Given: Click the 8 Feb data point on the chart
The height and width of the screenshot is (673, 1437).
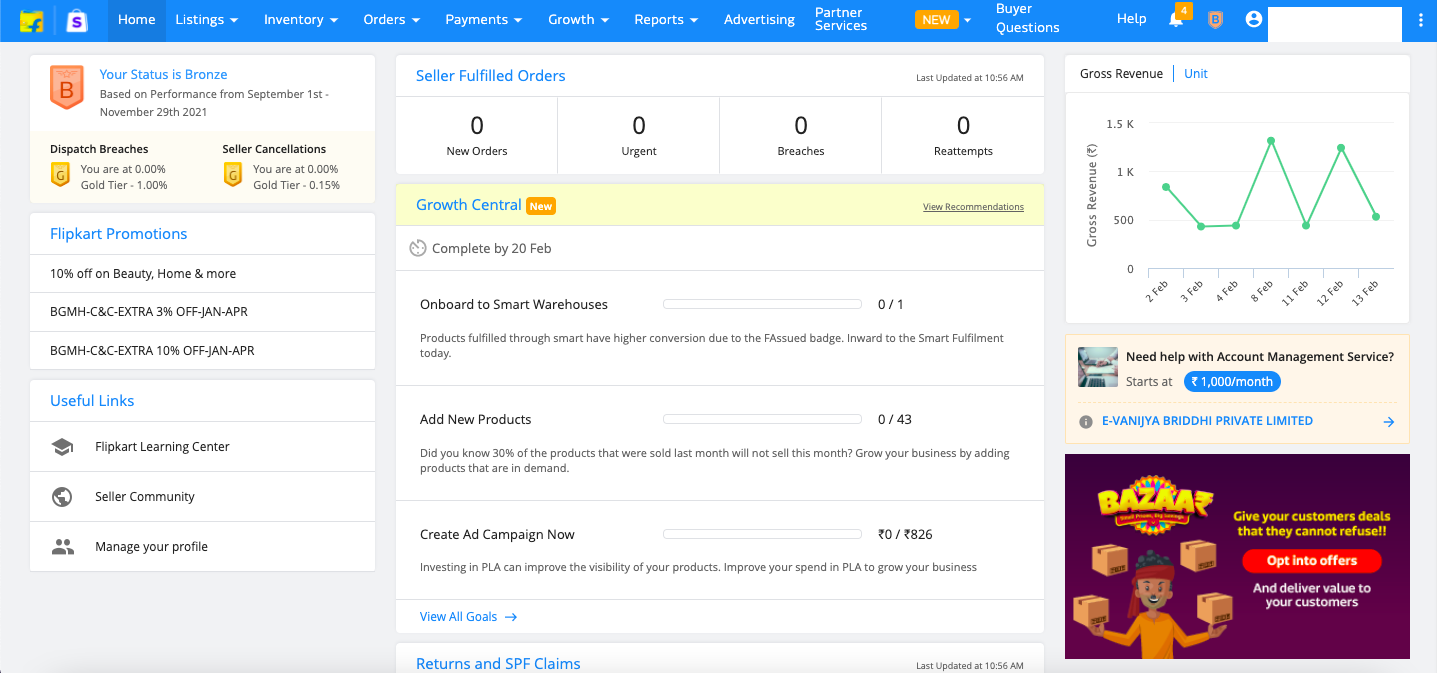Looking at the screenshot, I should (1271, 141).
